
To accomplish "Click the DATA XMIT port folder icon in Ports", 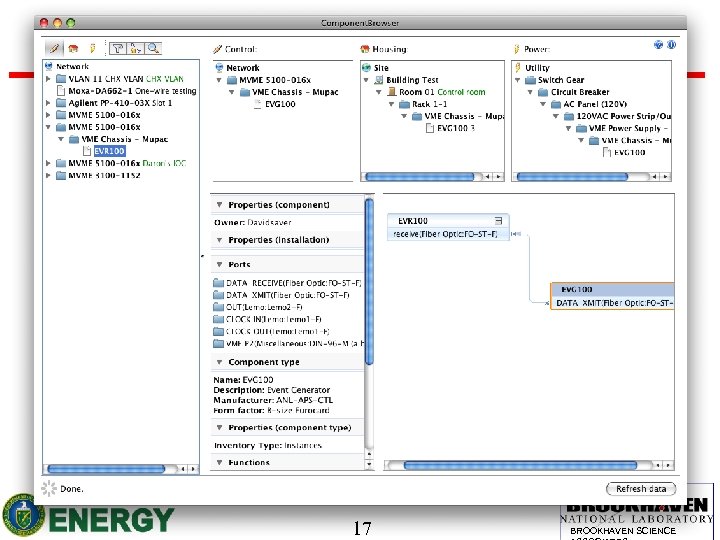I will (219, 295).
